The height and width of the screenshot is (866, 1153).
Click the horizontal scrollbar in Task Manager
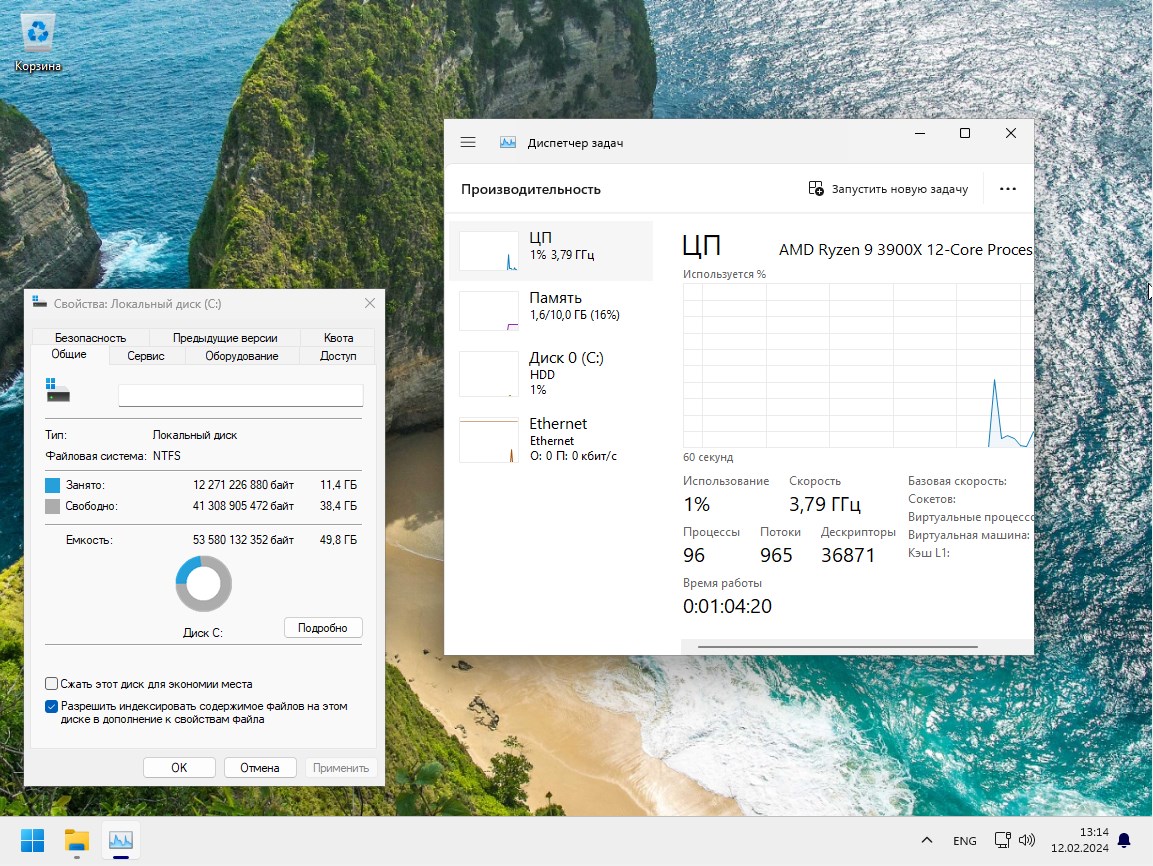coord(838,647)
